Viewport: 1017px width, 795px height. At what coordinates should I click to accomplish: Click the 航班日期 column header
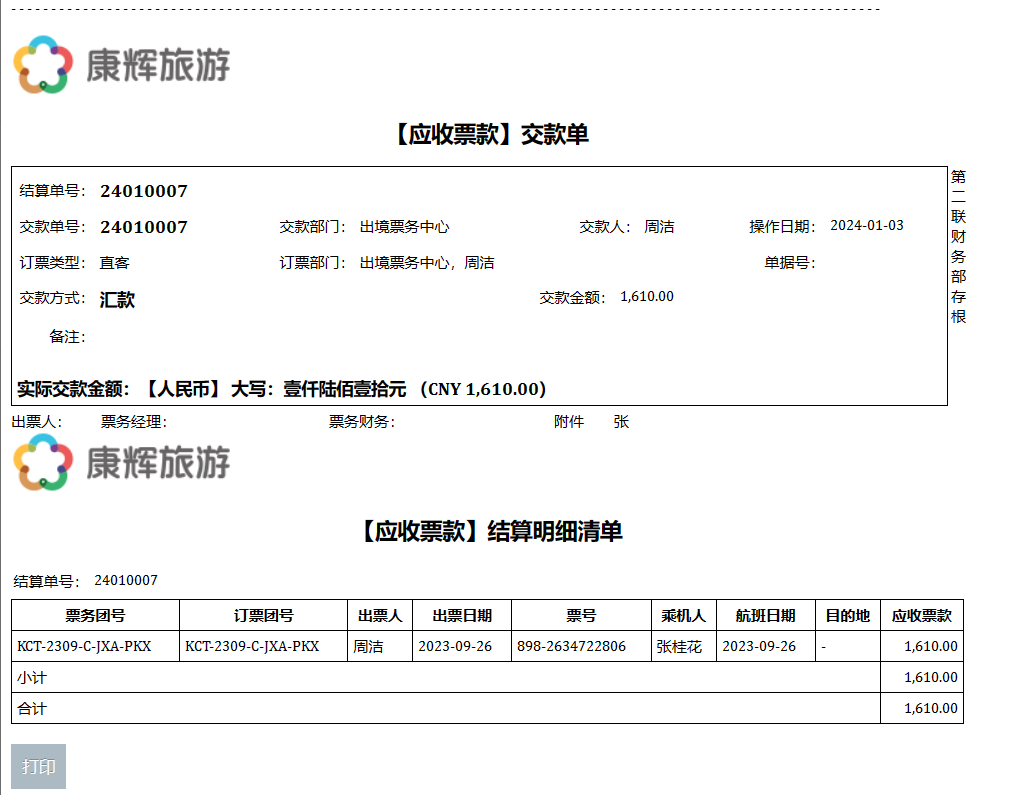(x=765, y=616)
